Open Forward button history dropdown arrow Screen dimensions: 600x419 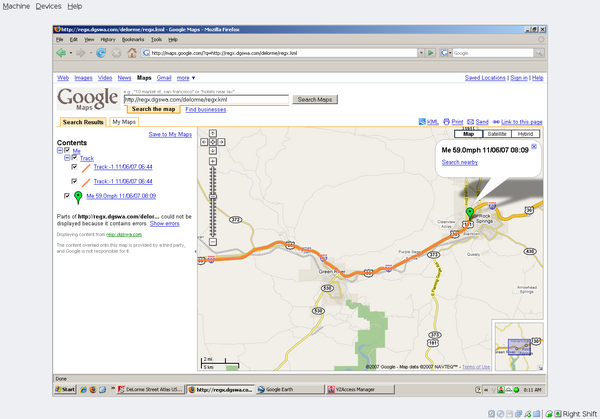coord(91,53)
